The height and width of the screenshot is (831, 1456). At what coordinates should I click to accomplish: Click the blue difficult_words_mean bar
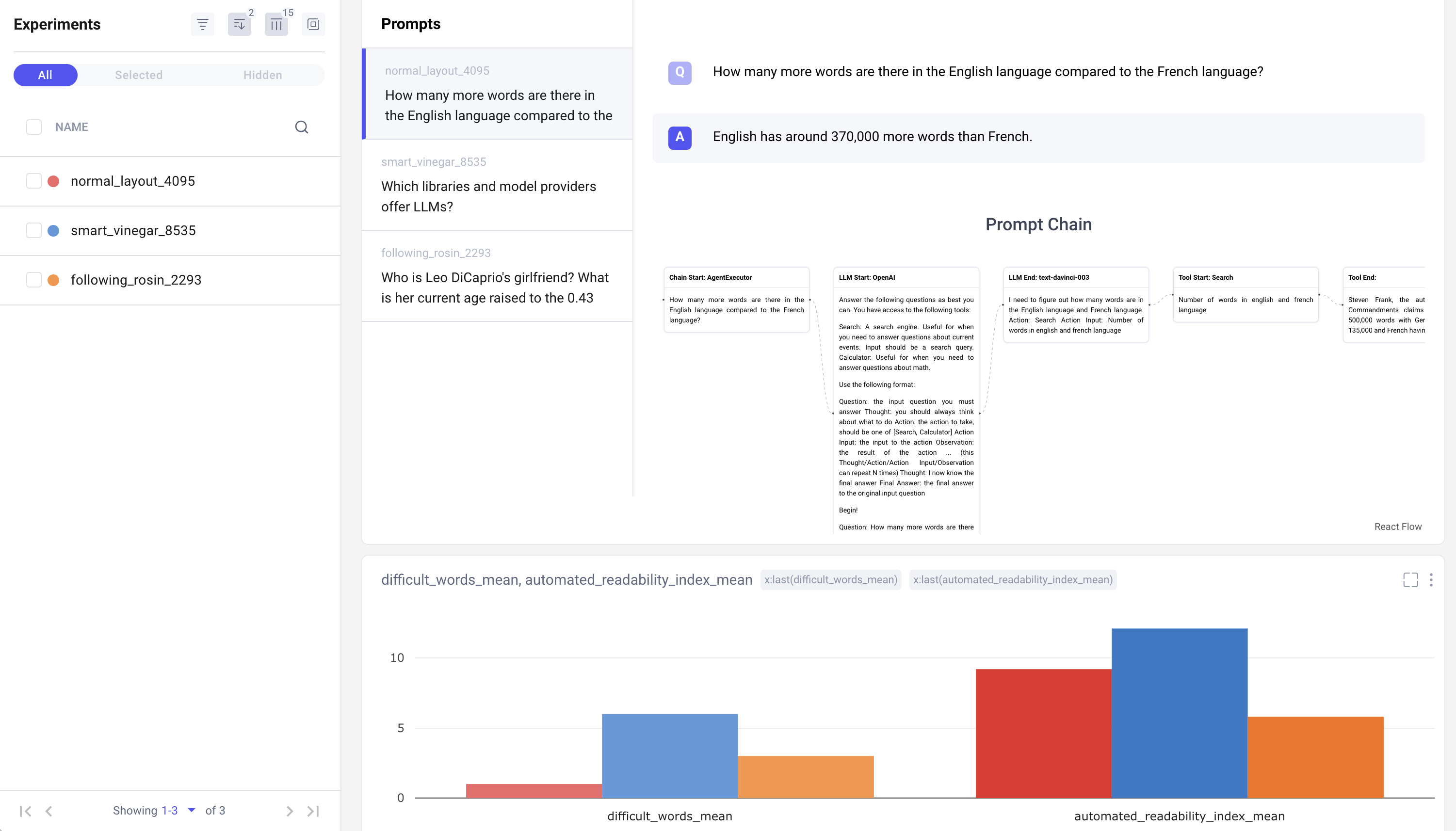click(x=670, y=756)
